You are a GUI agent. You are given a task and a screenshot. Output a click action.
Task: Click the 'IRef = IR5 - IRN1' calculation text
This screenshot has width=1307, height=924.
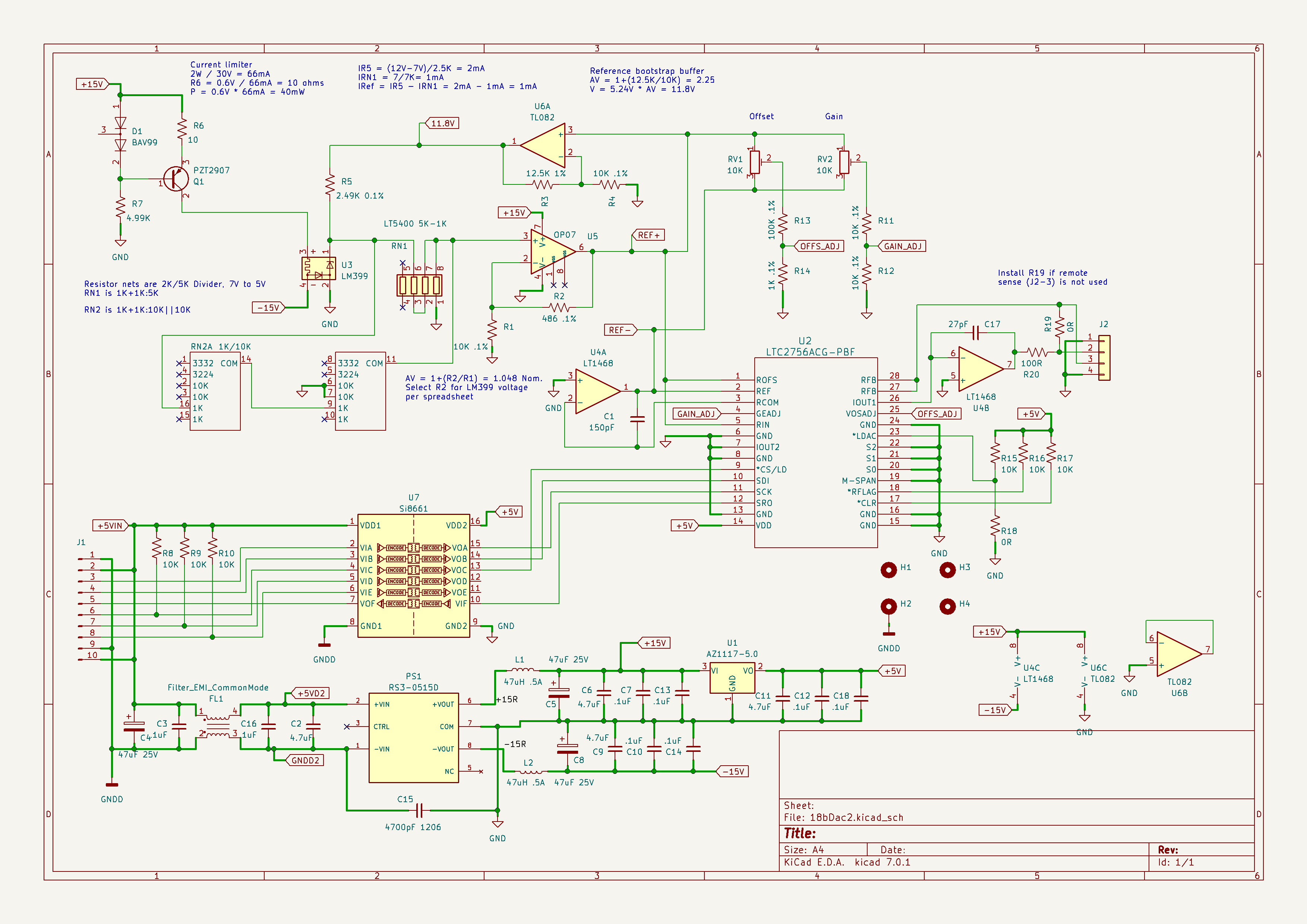point(448,86)
